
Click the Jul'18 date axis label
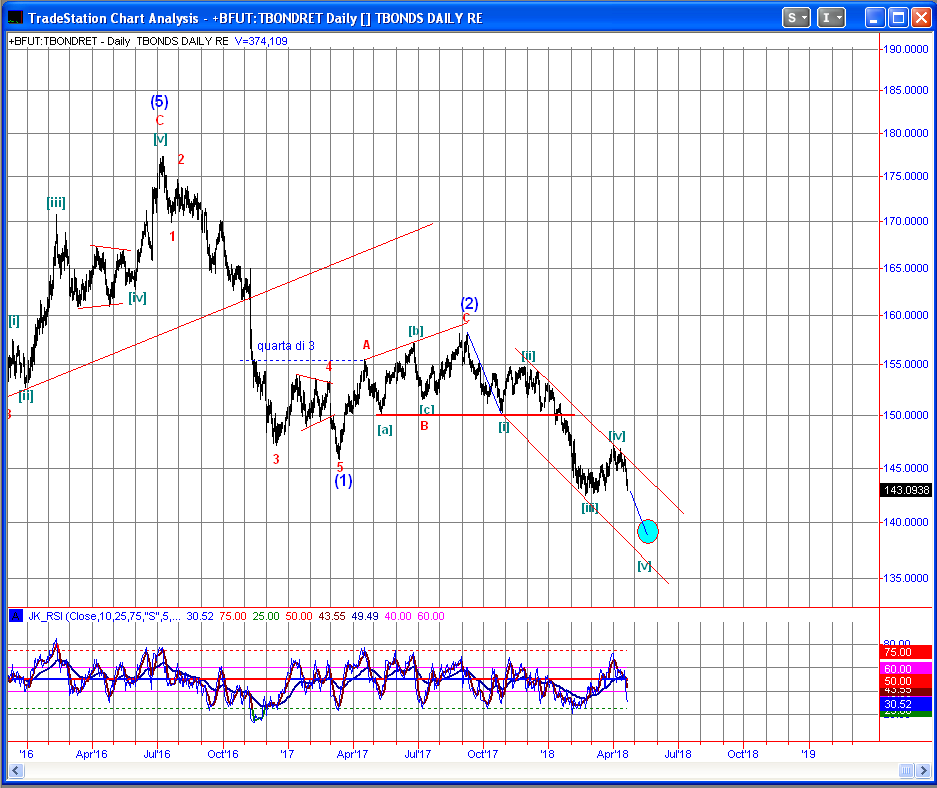(678, 754)
